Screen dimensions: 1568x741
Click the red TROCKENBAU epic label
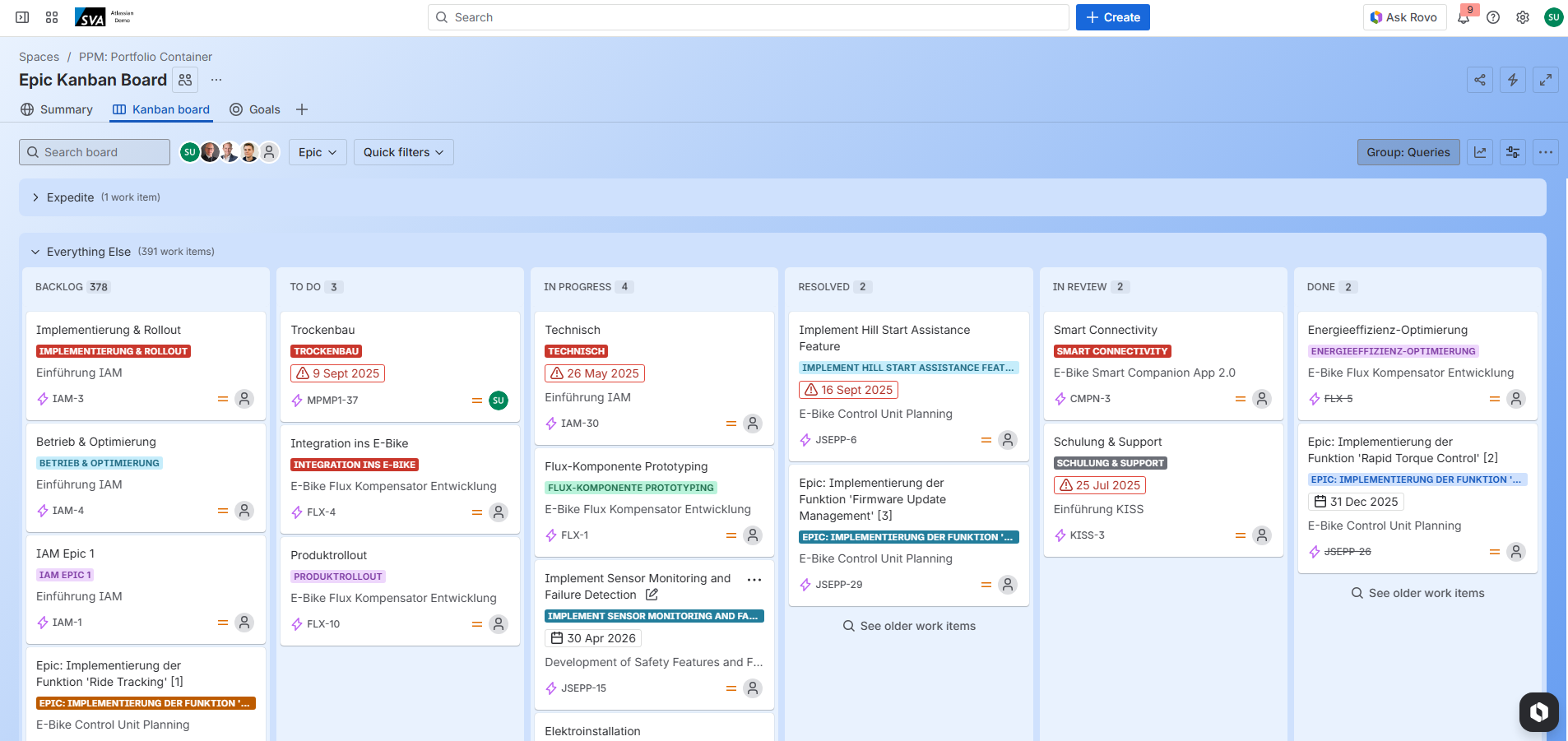[x=326, y=351]
